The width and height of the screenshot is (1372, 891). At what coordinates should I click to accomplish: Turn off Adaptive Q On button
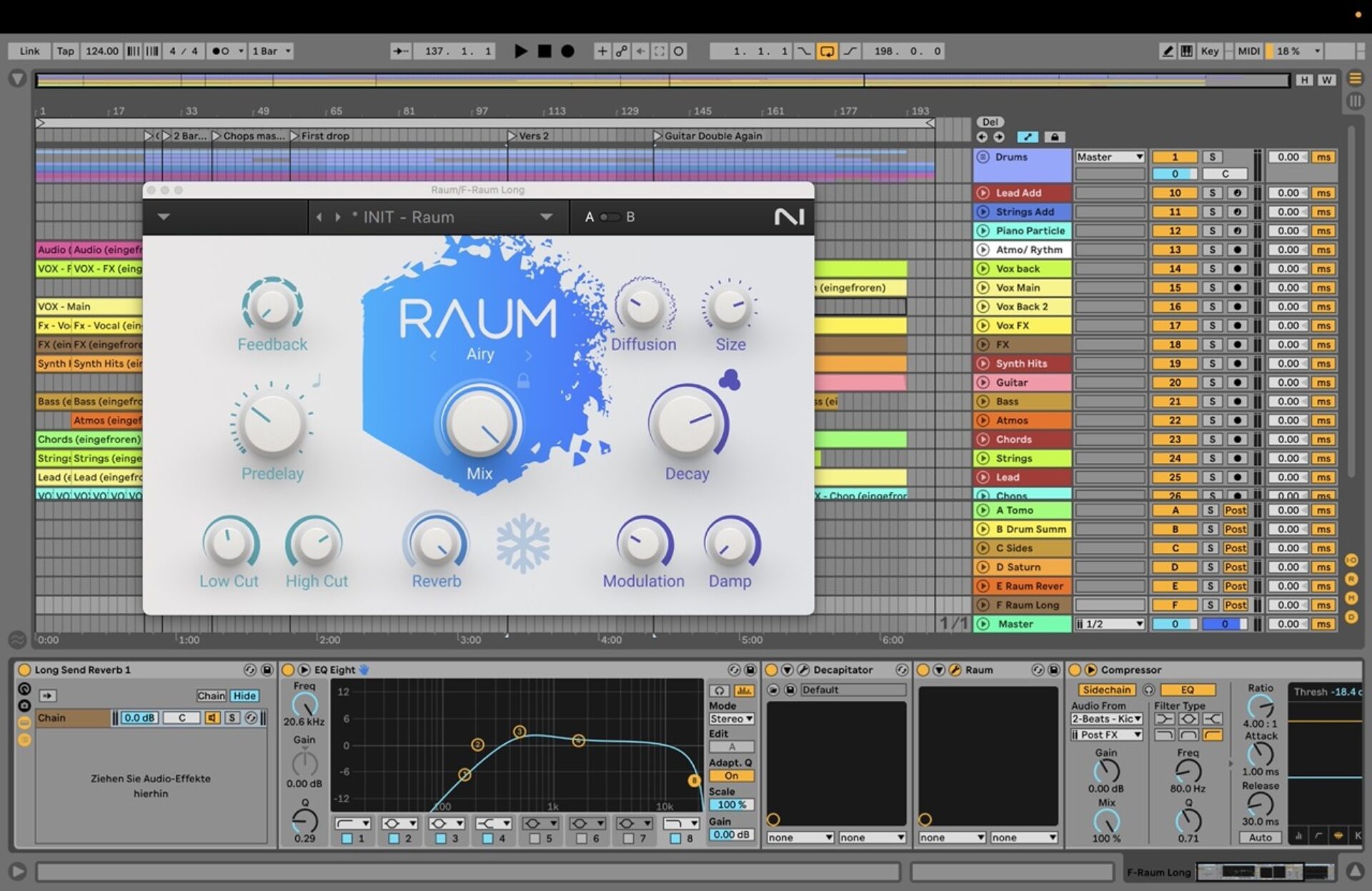[732, 776]
